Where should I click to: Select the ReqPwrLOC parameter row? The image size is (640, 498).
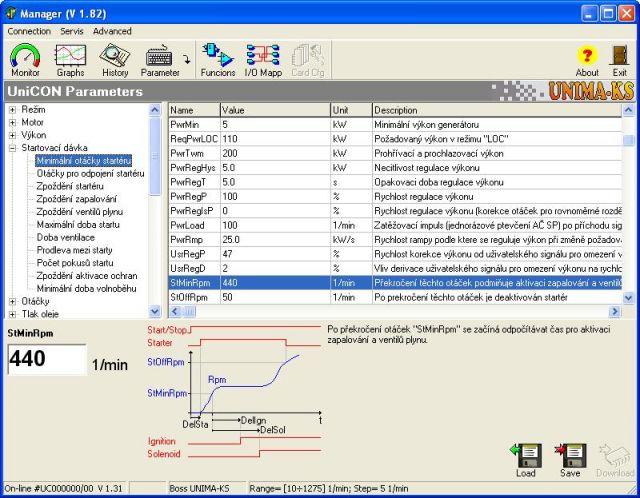(x=395, y=139)
